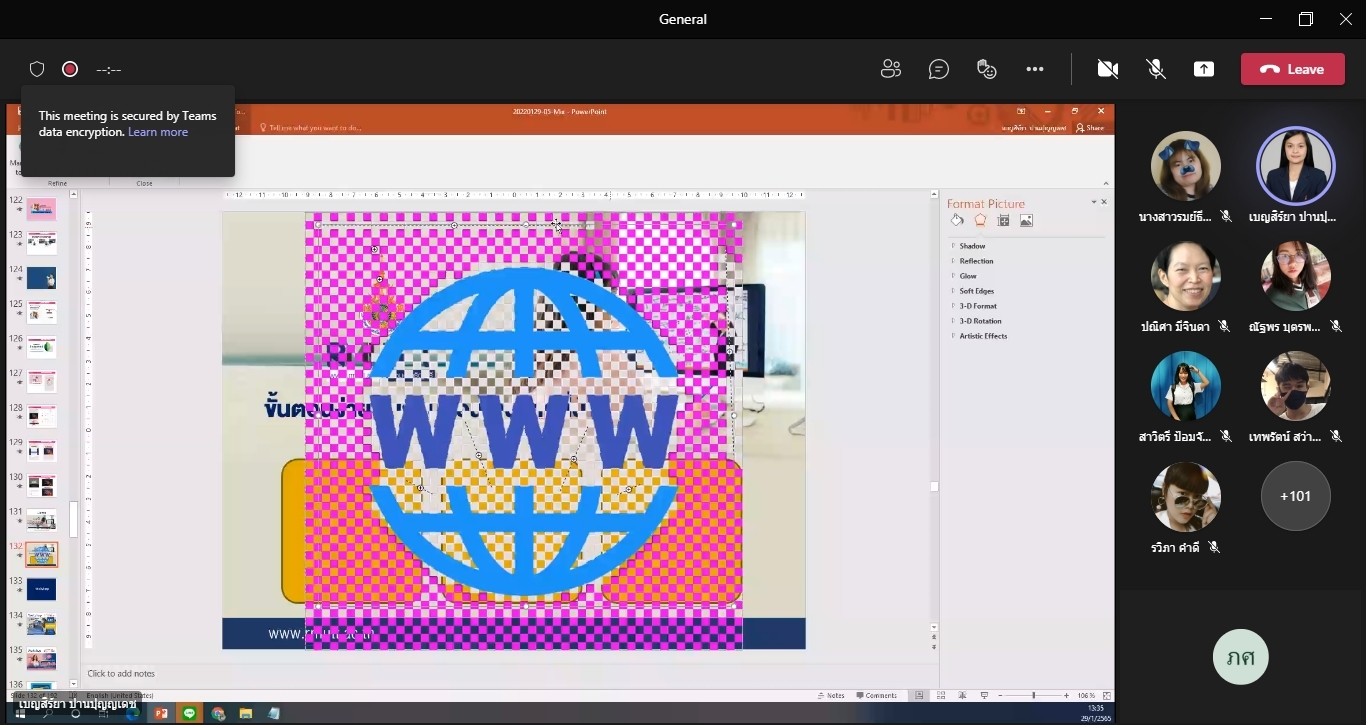The image size is (1366, 725).
Task: Unmute the microphone
Action: (1156, 69)
